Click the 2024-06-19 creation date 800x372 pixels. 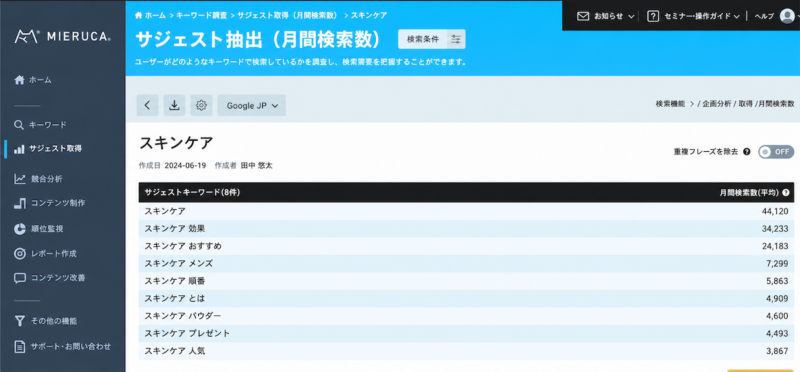tap(185, 166)
